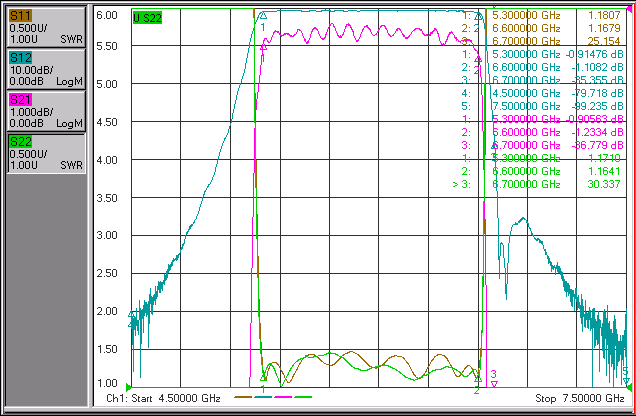Select the S11 trace status button

pyautogui.click(x=46, y=28)
